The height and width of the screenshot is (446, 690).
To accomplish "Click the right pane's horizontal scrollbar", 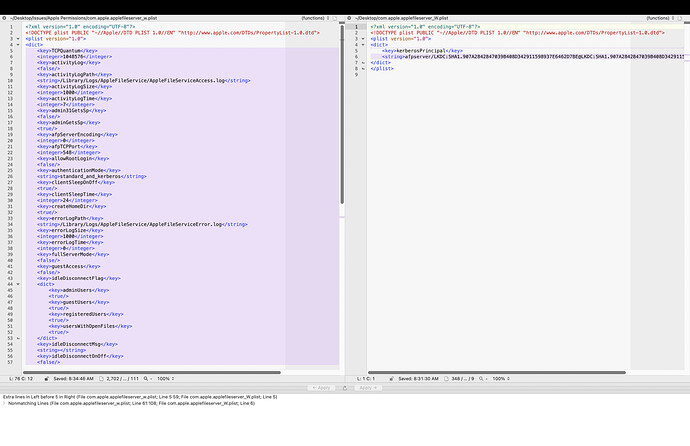I will tap(496, 373).
